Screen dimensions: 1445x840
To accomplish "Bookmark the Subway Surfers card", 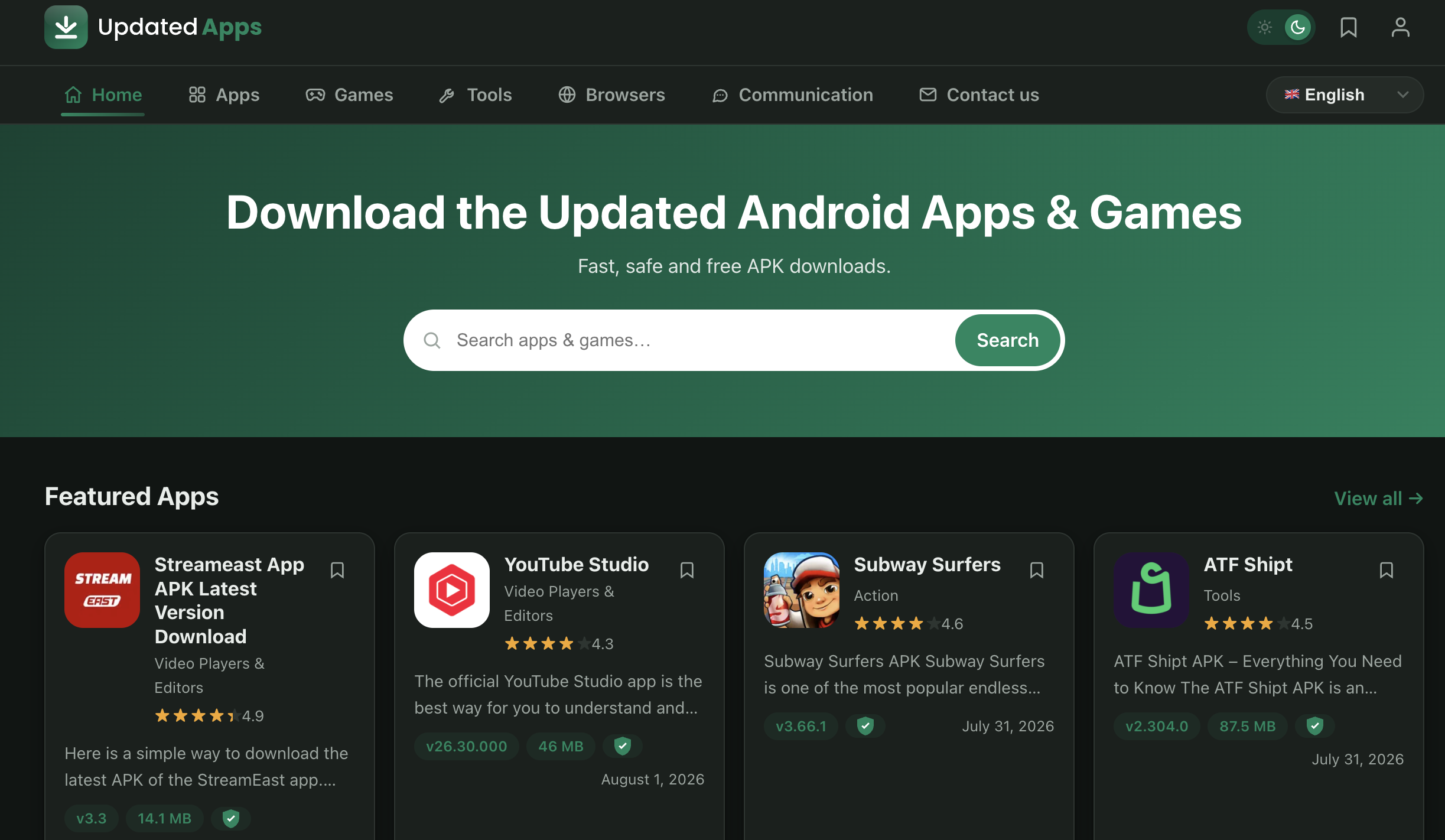I will coord(1037,570).
